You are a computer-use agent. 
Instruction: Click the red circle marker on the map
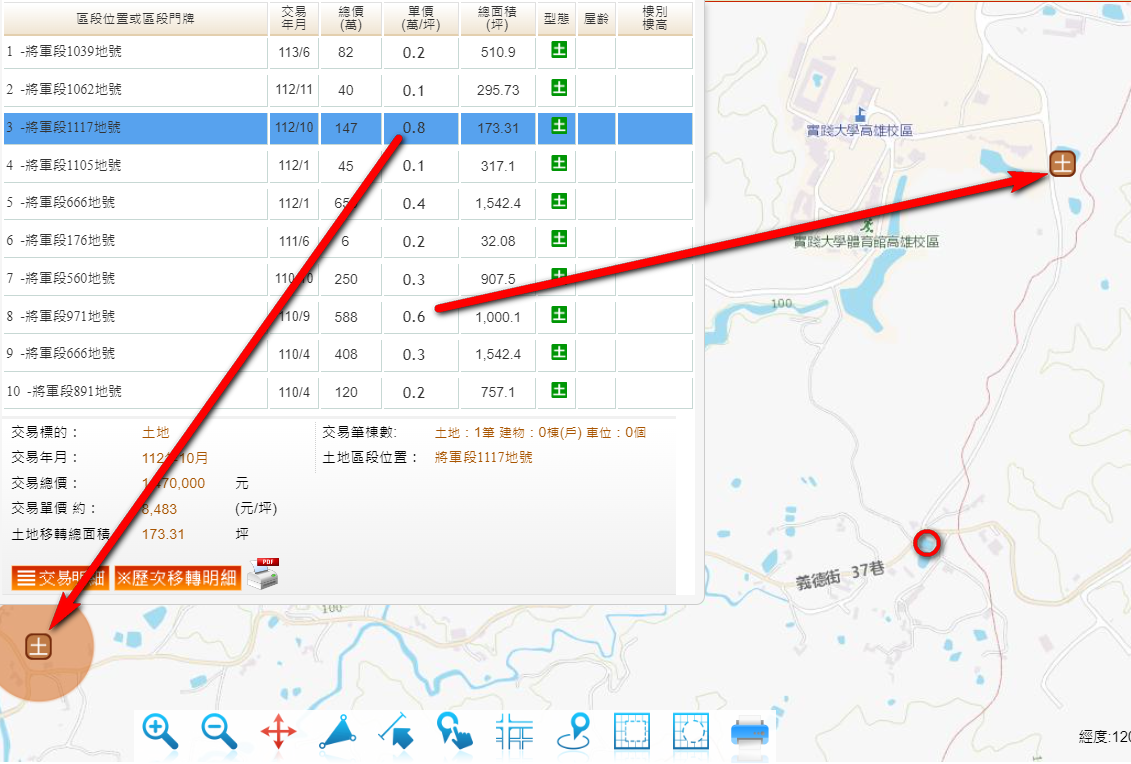tap(927, 543)
